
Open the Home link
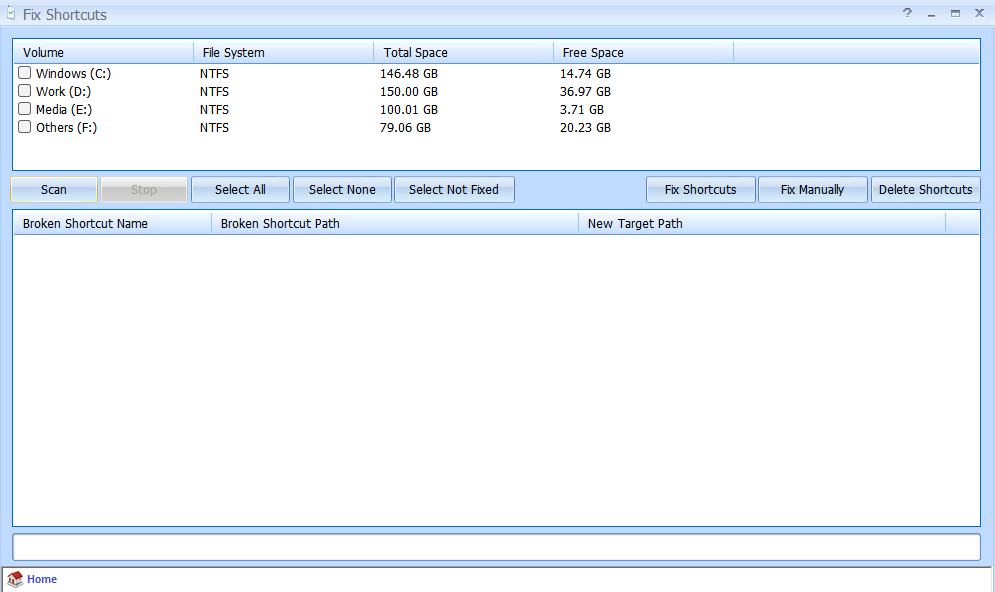[42, 580]
